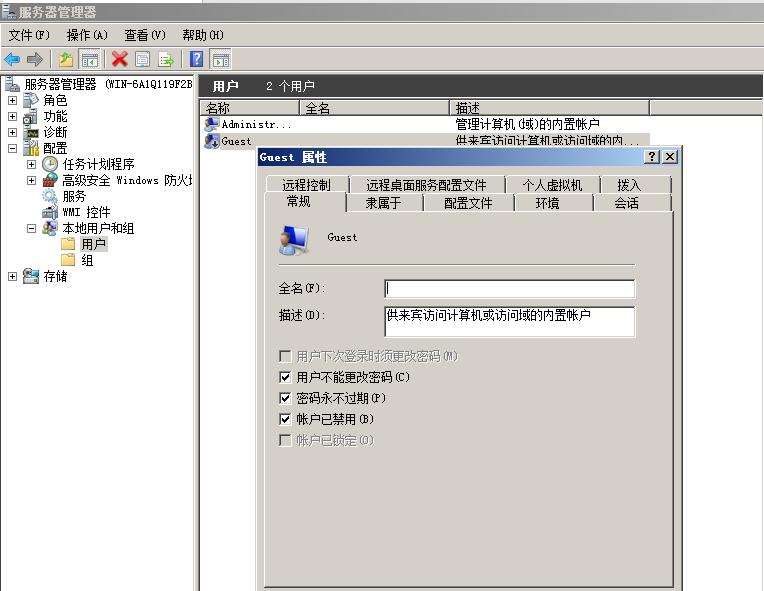764x591 pixels.
Task: Toggle 用户不能更改密码 checkbox
Action: coord(285,377)
